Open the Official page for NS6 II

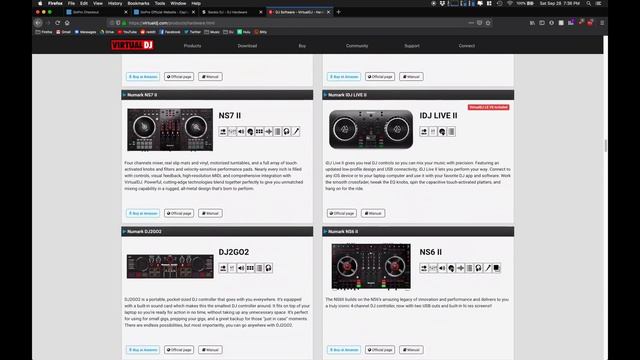click(380, 350)
